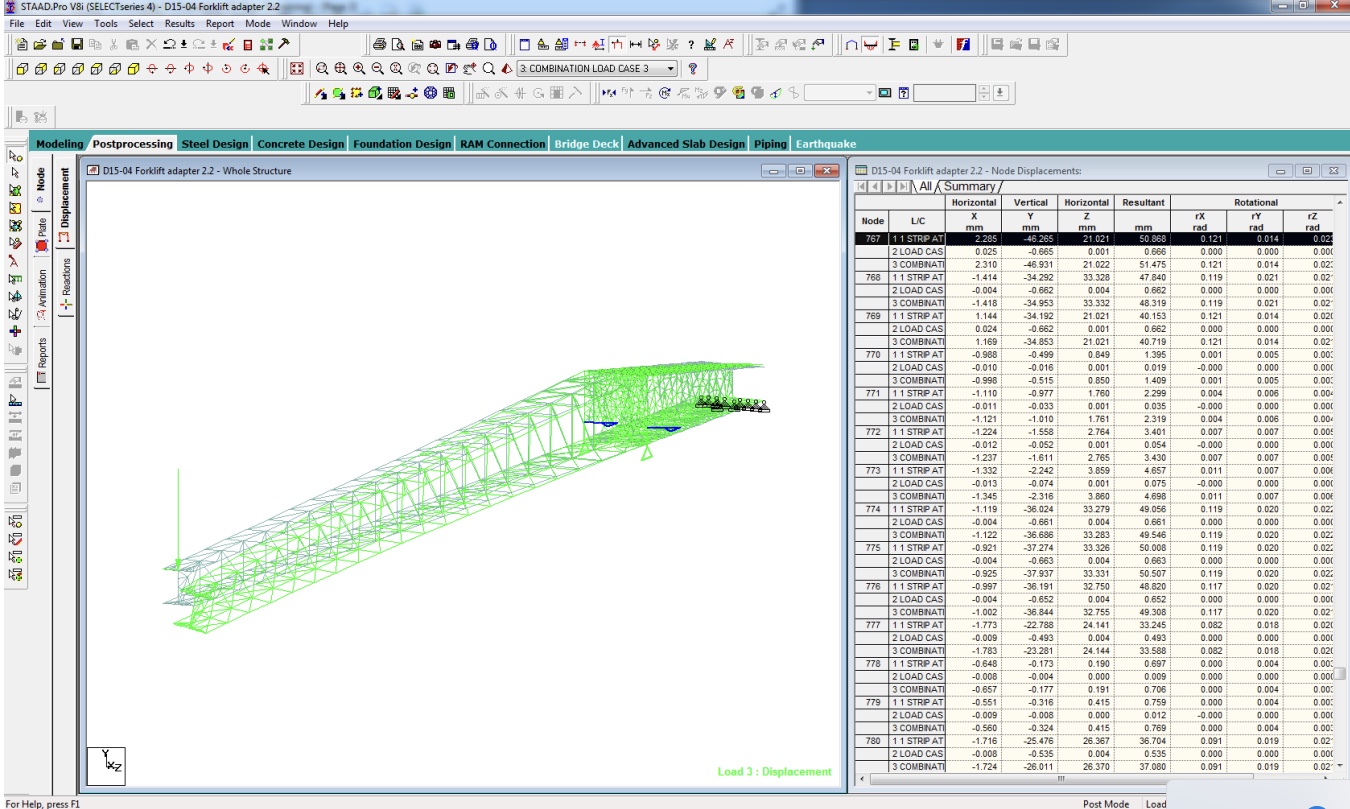Switch to Summary tab in Node Displacements
Image resolution: width=1350 pixels, height=809 pixels.
point(970,187)
